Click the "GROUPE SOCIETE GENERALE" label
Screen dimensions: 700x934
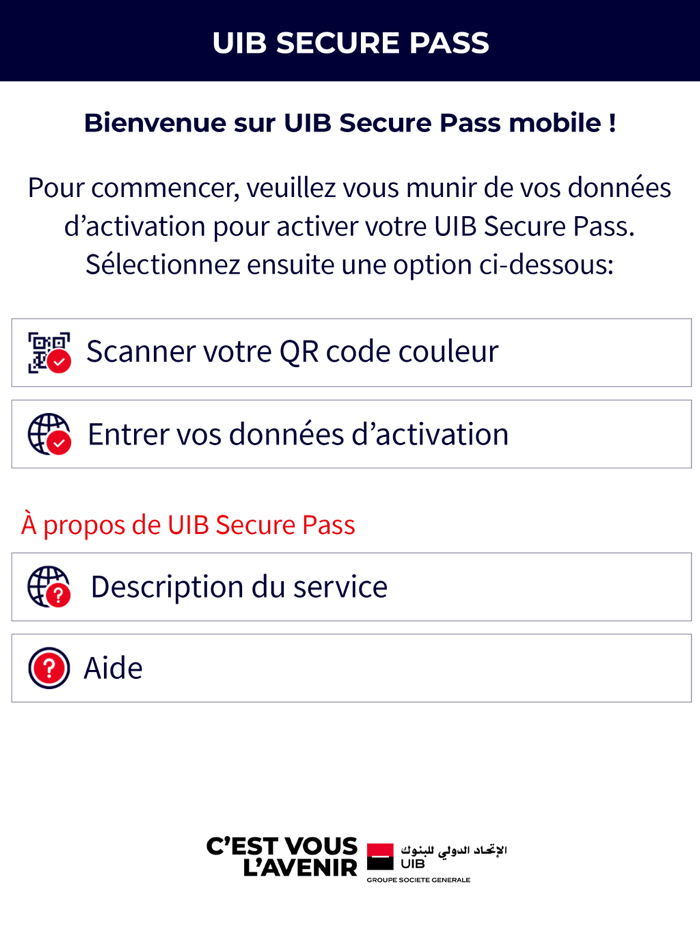tap(420, 880)
